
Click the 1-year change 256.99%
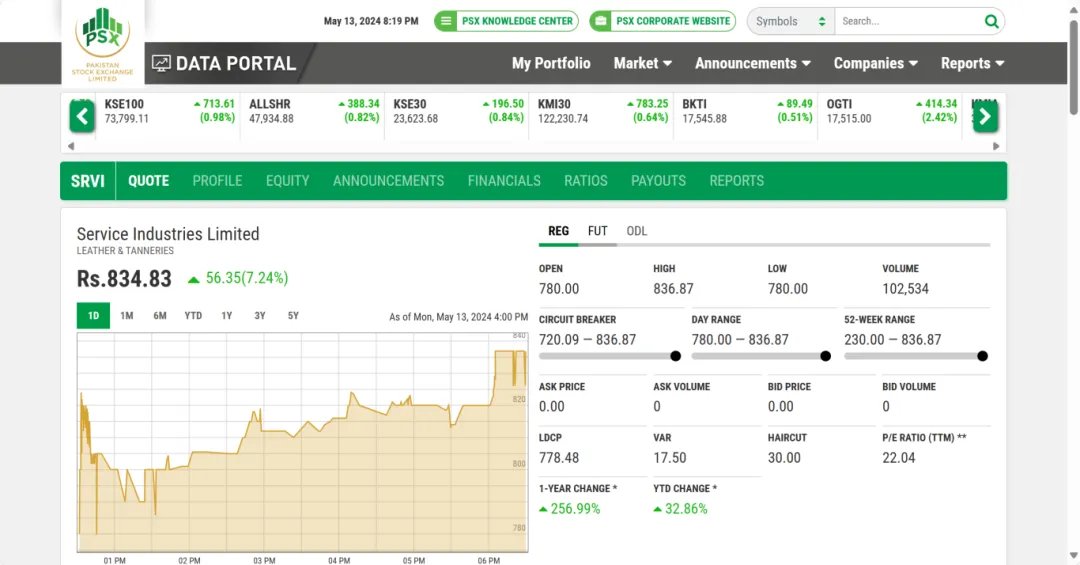570,508
